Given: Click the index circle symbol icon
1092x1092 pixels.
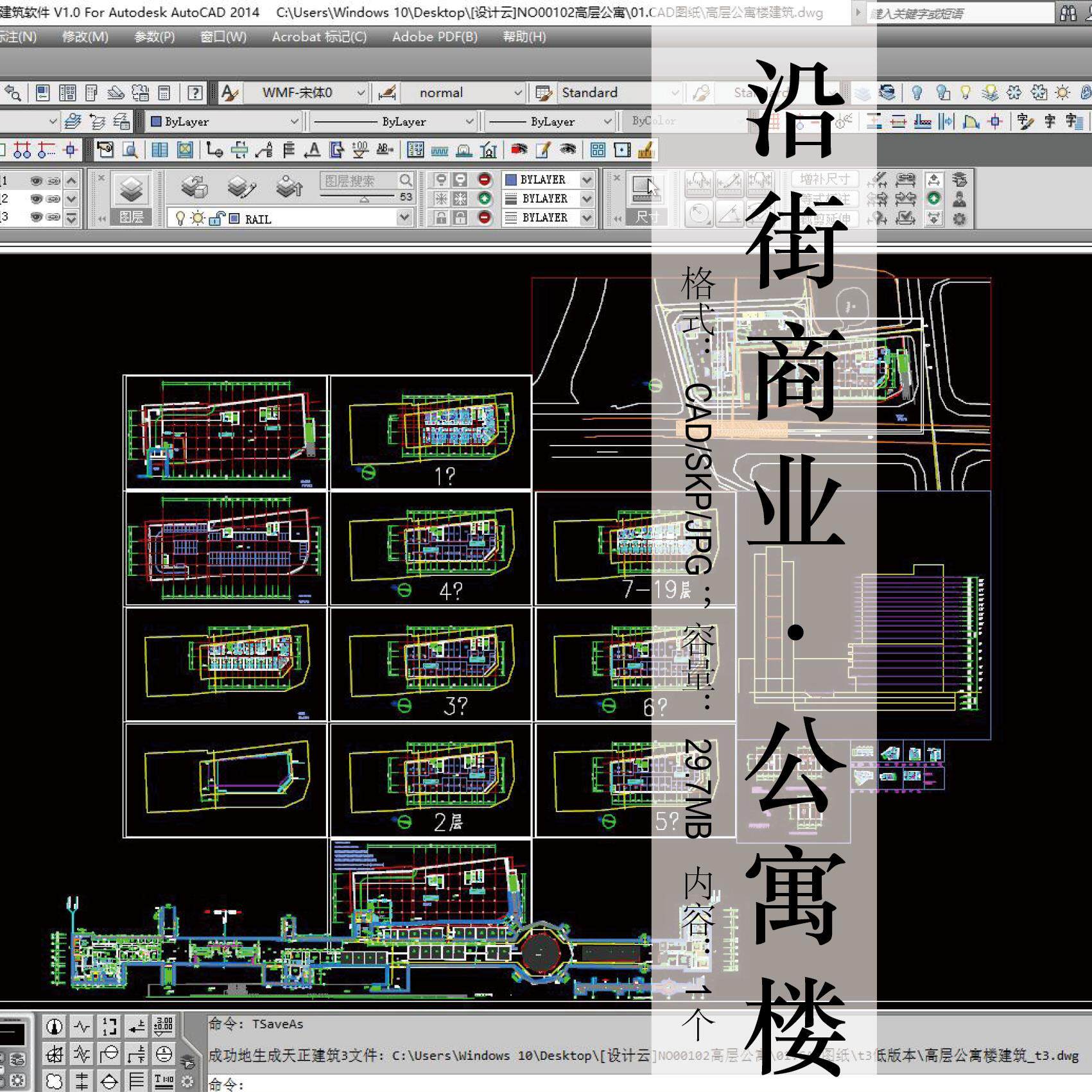Looking at the screenshot, I should pos(163,1054).
